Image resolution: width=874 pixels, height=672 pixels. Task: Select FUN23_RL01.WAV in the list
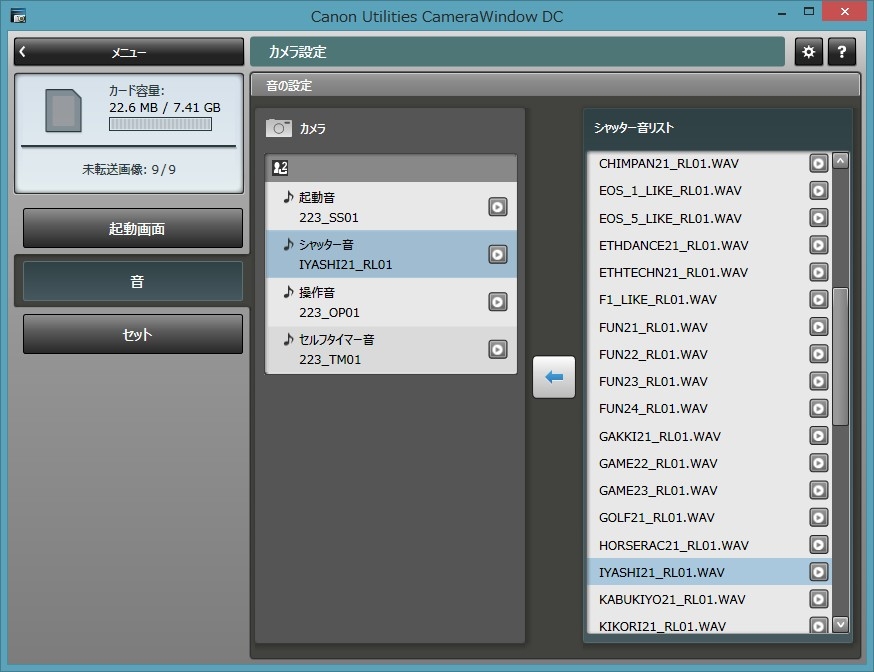coord(709,382)
